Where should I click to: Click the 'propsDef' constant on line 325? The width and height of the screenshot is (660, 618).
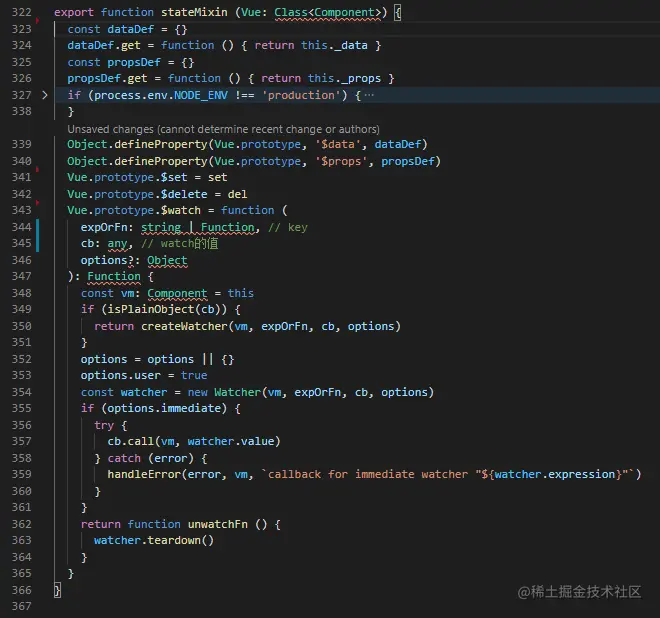[x=134, y=62]
